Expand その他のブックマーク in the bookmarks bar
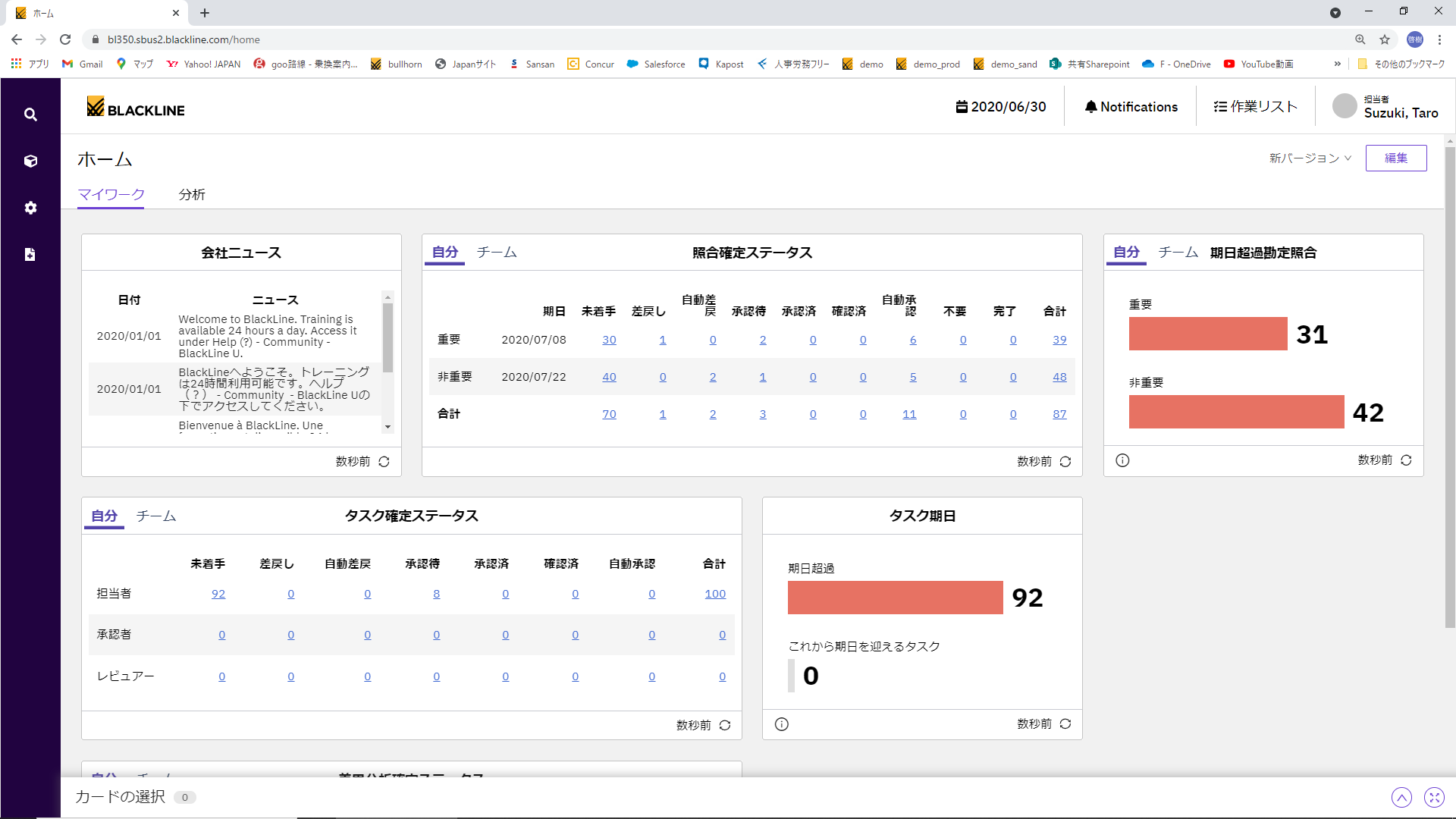 tap(1407, 65)
